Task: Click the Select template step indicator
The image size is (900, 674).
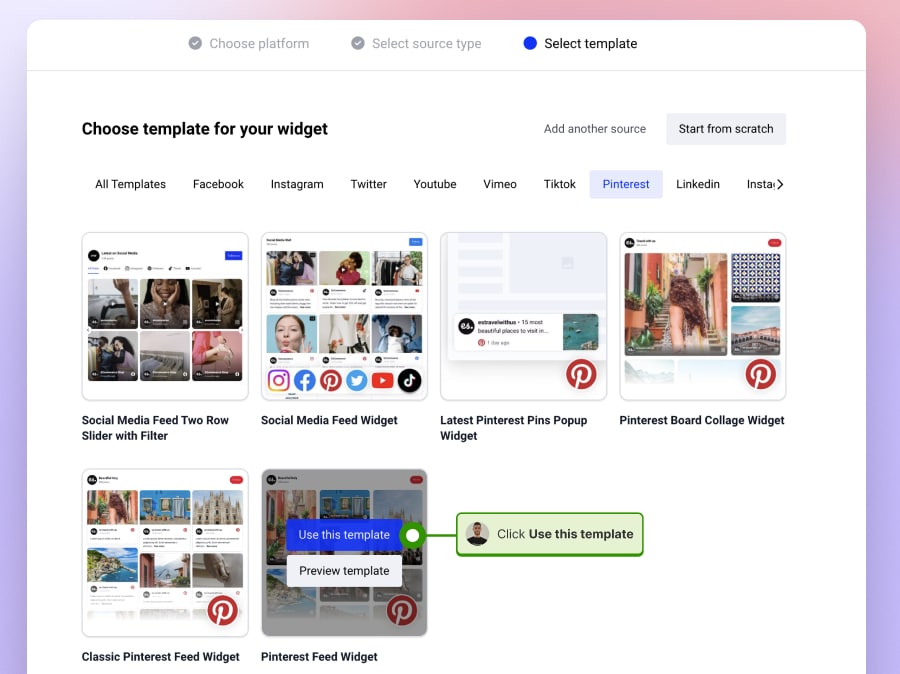Action: (580, 44)
